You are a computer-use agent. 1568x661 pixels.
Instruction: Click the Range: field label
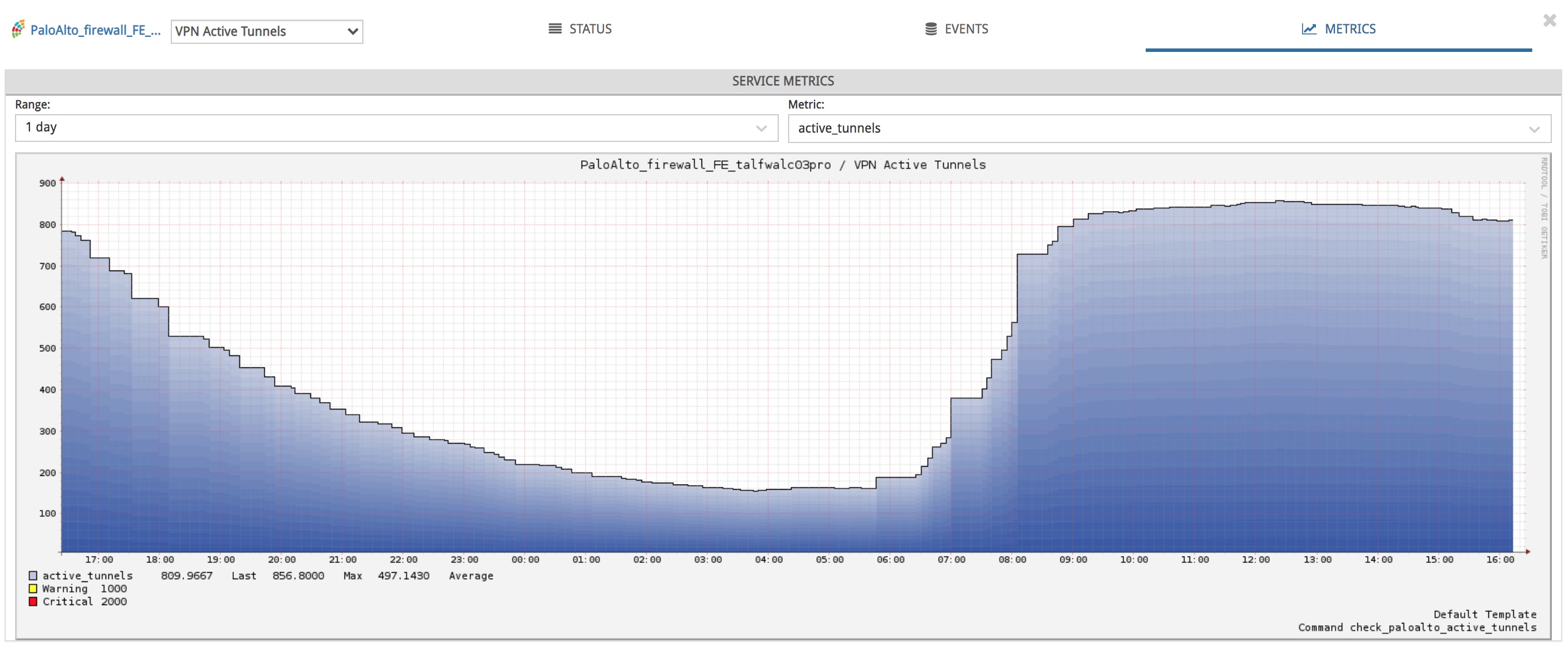tap(33, 104)
